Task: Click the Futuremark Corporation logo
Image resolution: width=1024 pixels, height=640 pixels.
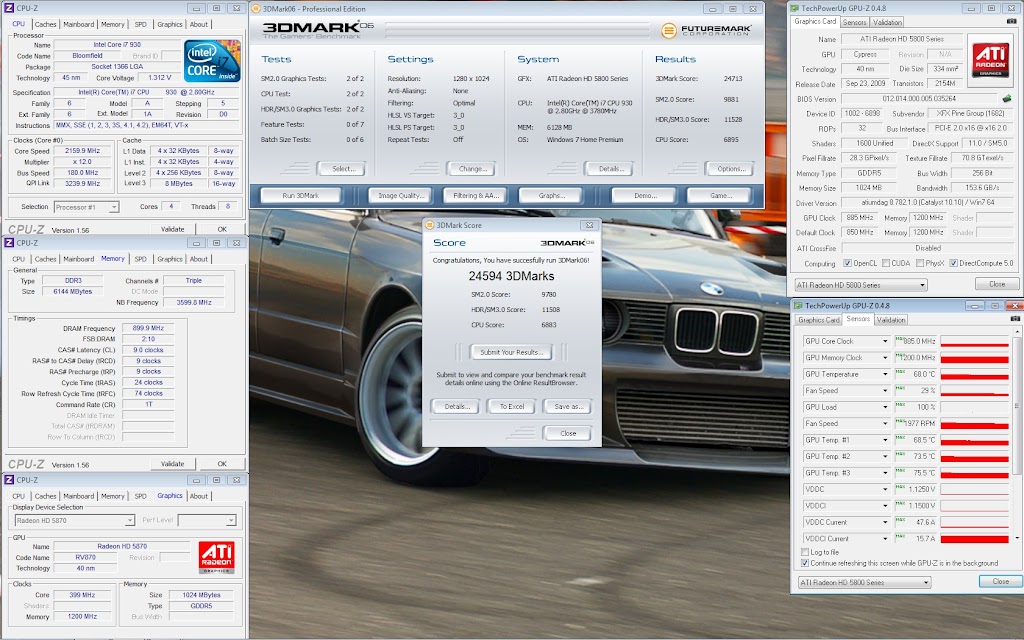Action: (705, 31)
